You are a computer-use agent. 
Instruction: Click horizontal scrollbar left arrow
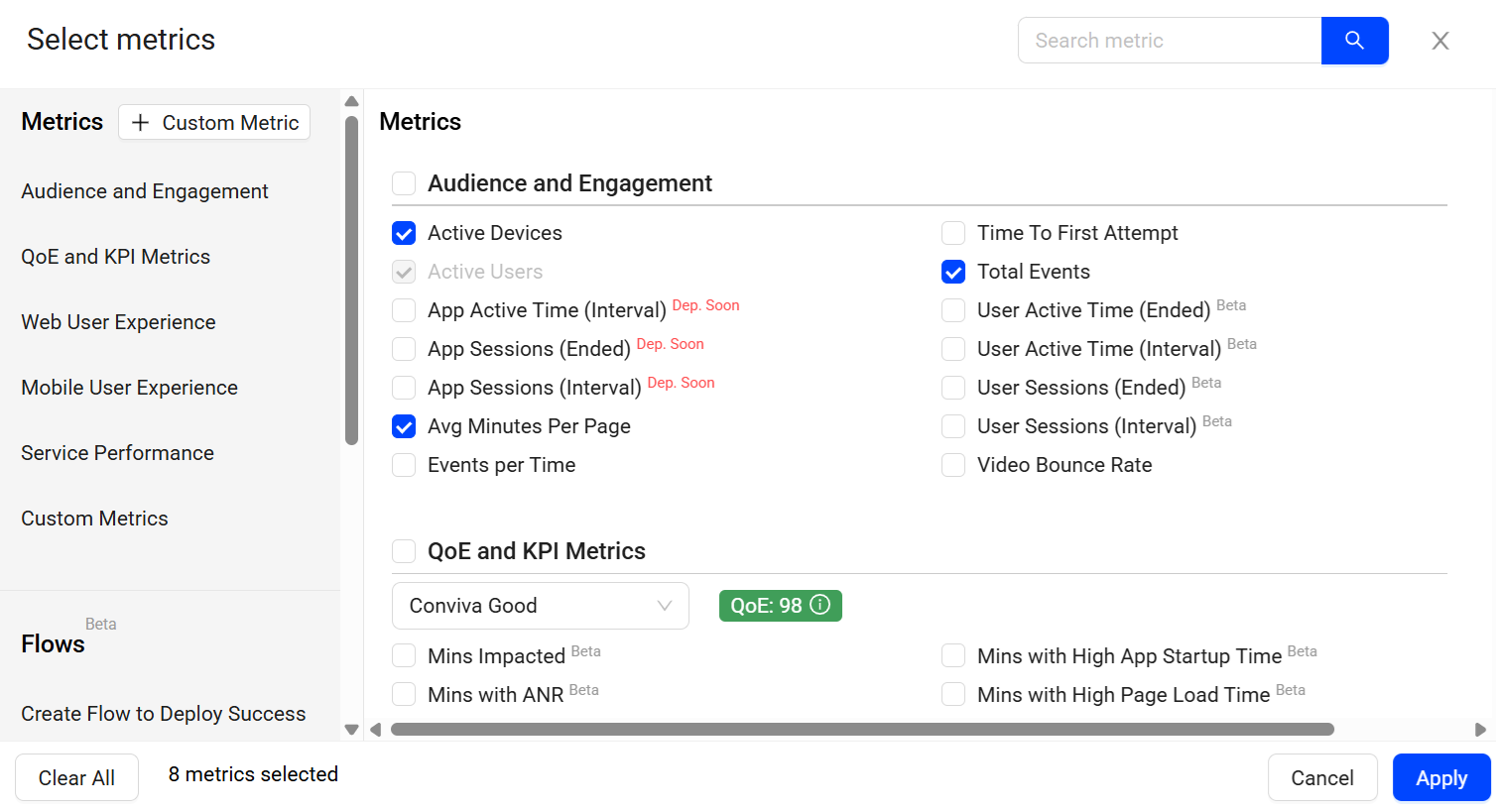(376, 730)
